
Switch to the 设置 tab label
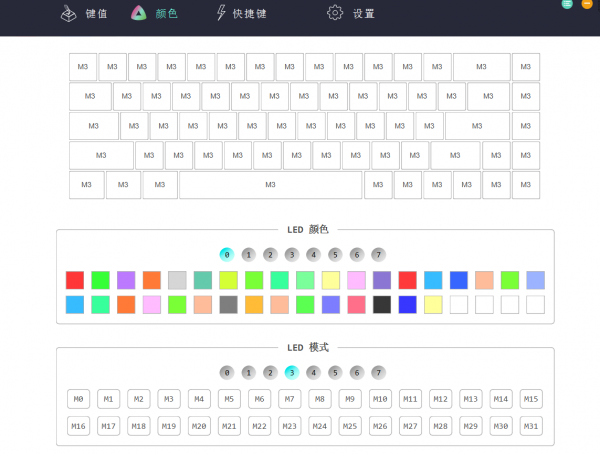[x=364, y=14]
